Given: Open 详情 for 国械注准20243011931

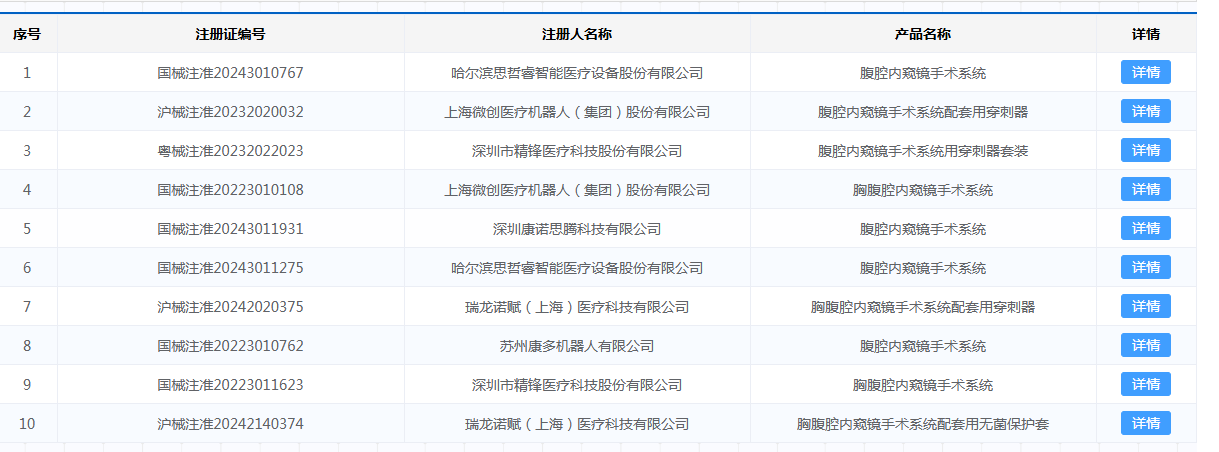Looking at the screenshot, I should (x=1145, y=228).
